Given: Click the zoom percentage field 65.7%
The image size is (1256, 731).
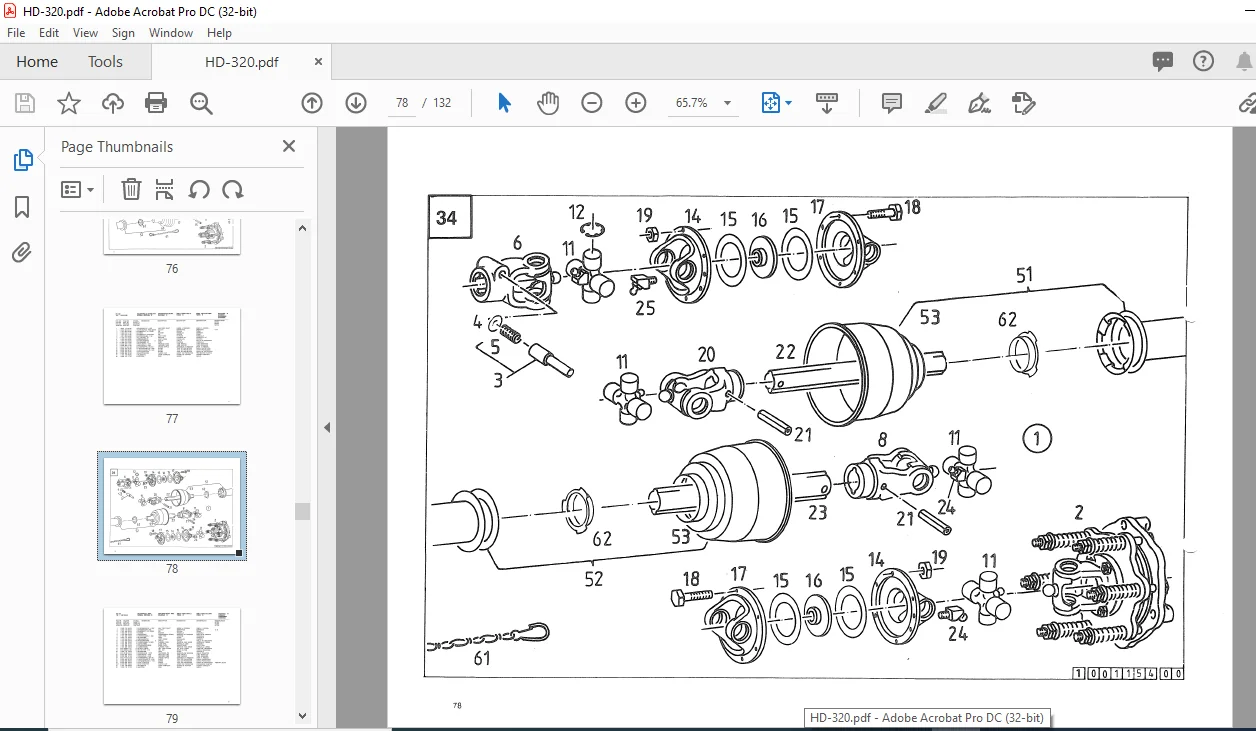Looking at the screenshot, I should point(691,103).
